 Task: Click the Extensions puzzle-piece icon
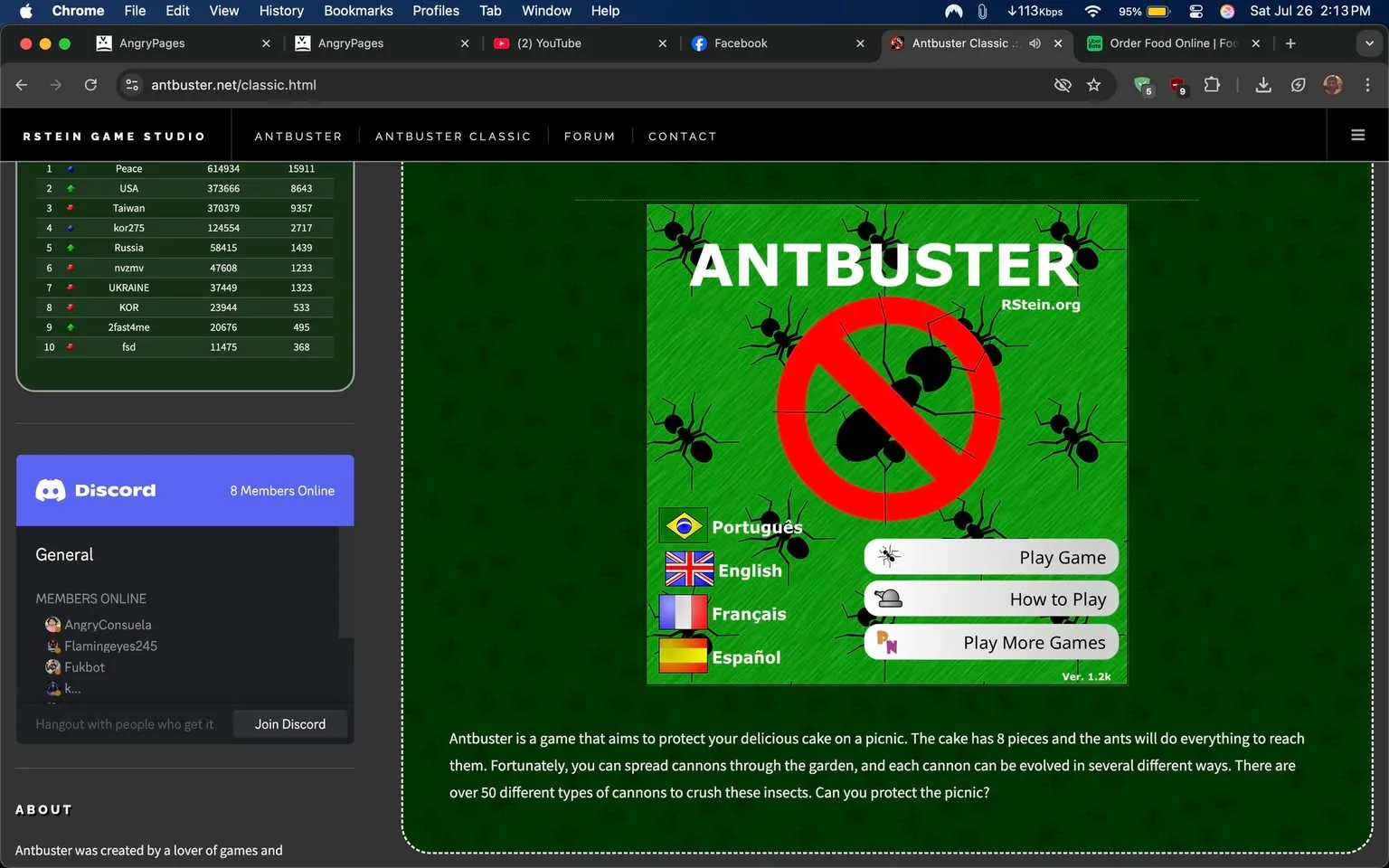point(1212,84)
